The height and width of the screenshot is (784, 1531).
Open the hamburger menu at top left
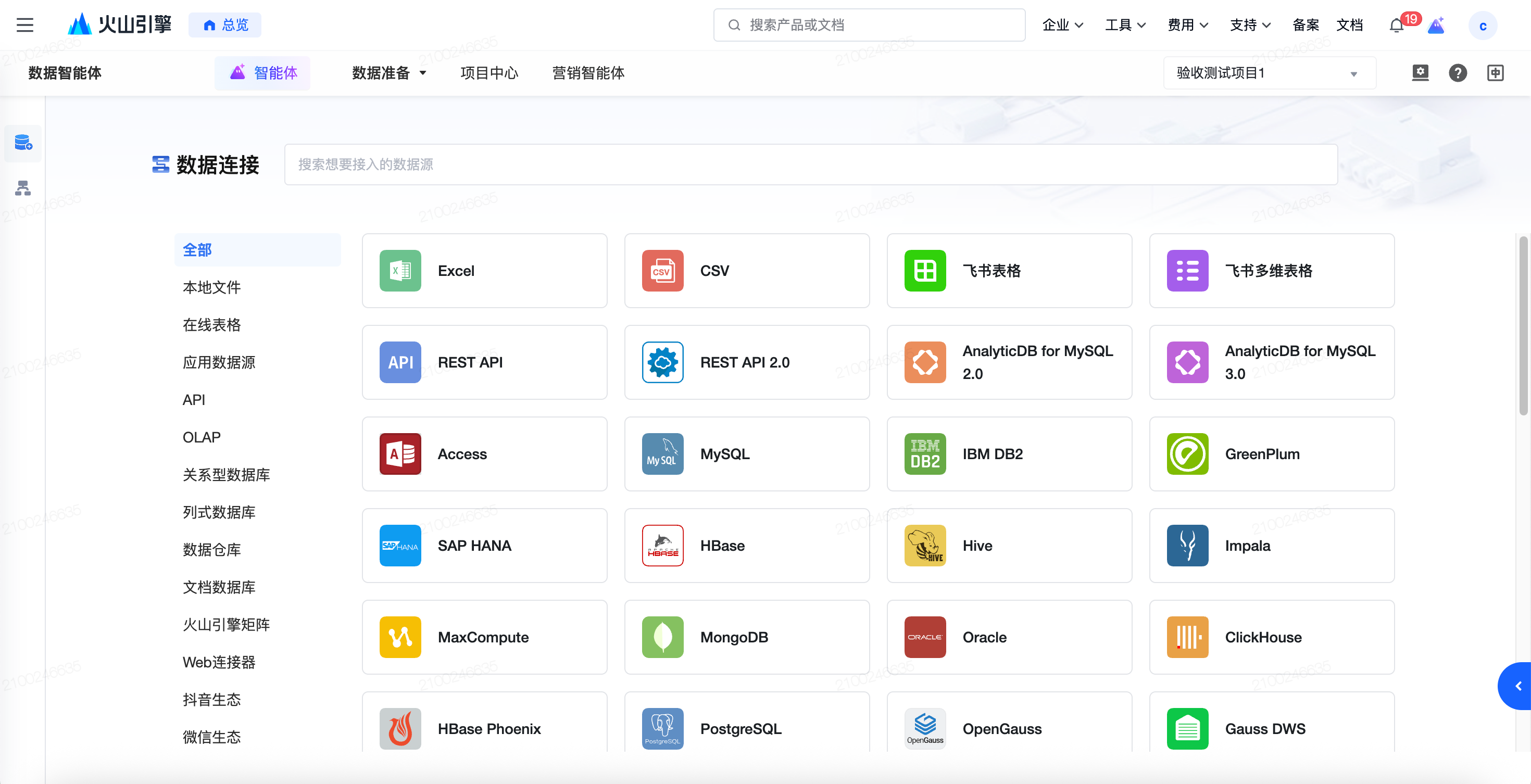24,25
